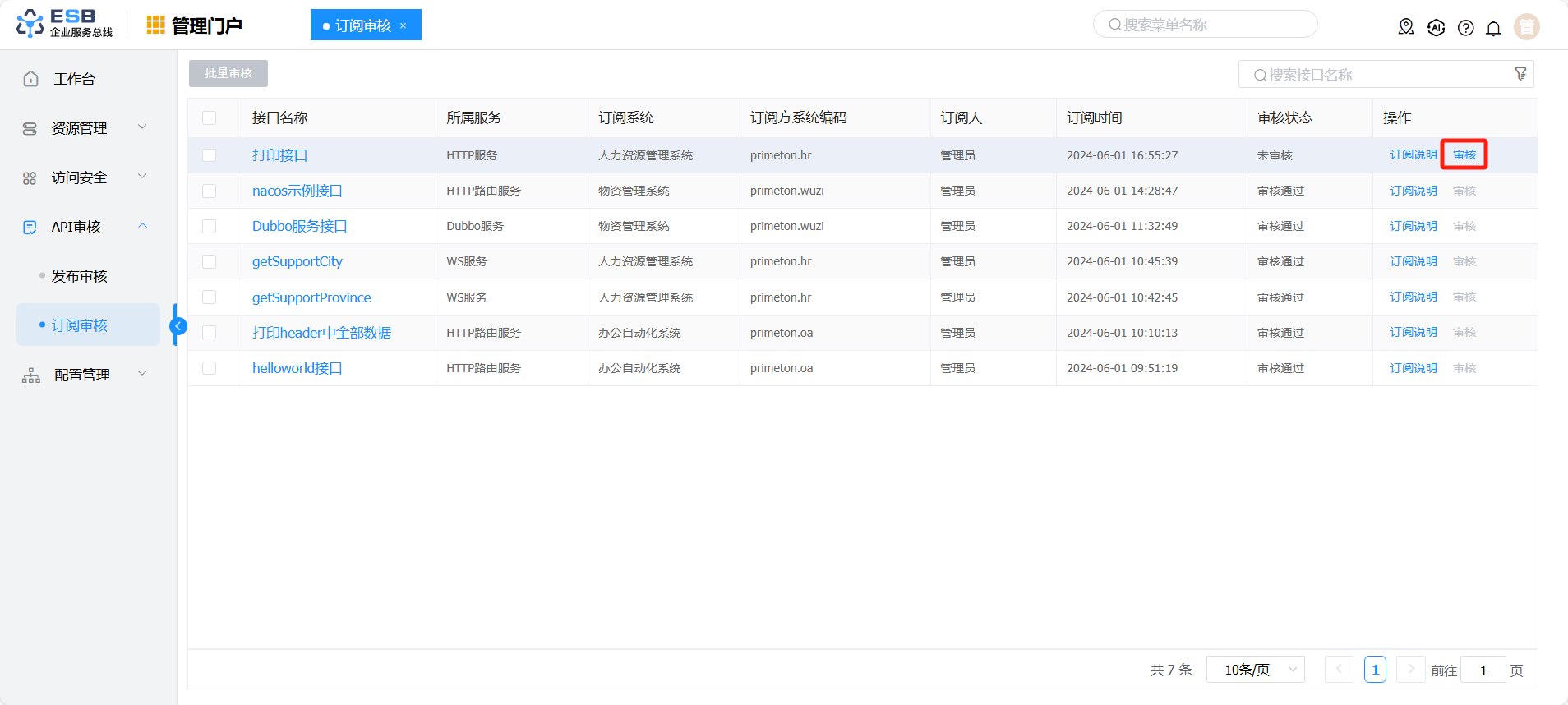1568x705 pixels.
Task: Click 审核 for the 打印接口 row
Action: [1464, 154]
